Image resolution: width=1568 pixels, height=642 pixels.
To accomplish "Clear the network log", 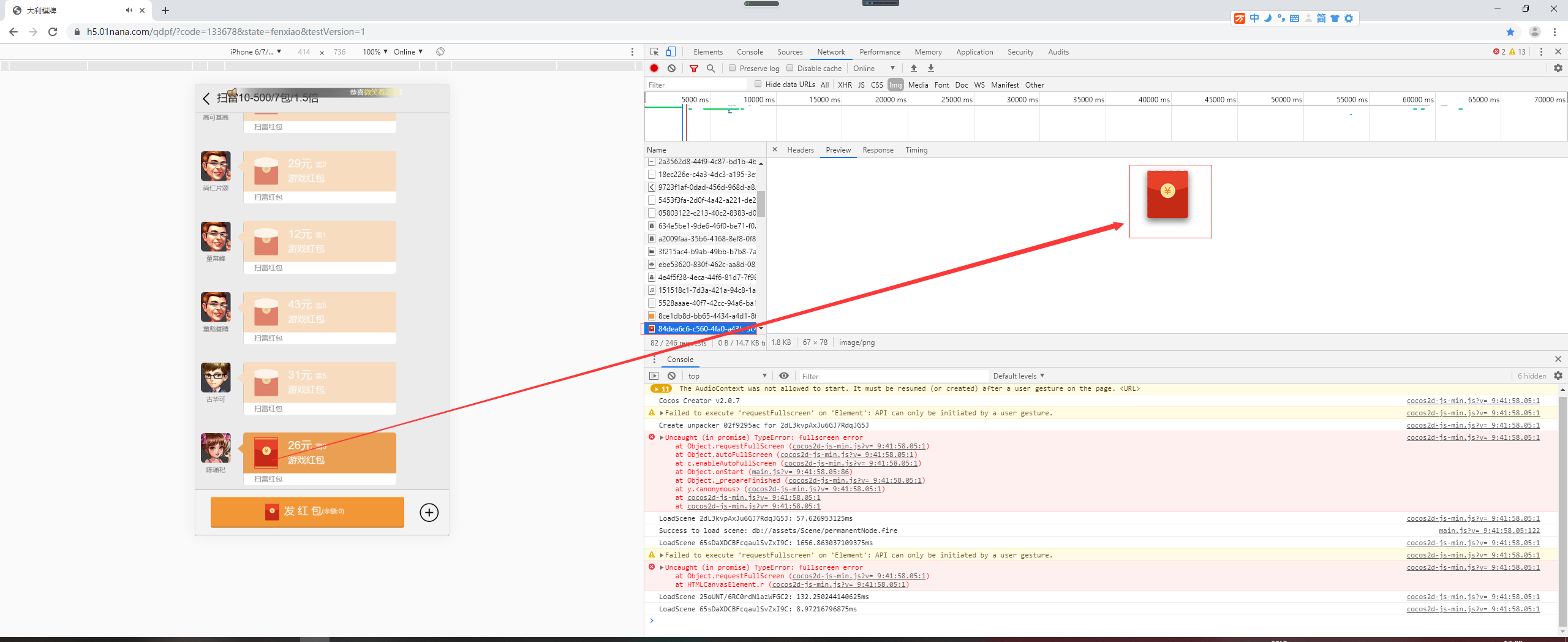I will [672, 69].
